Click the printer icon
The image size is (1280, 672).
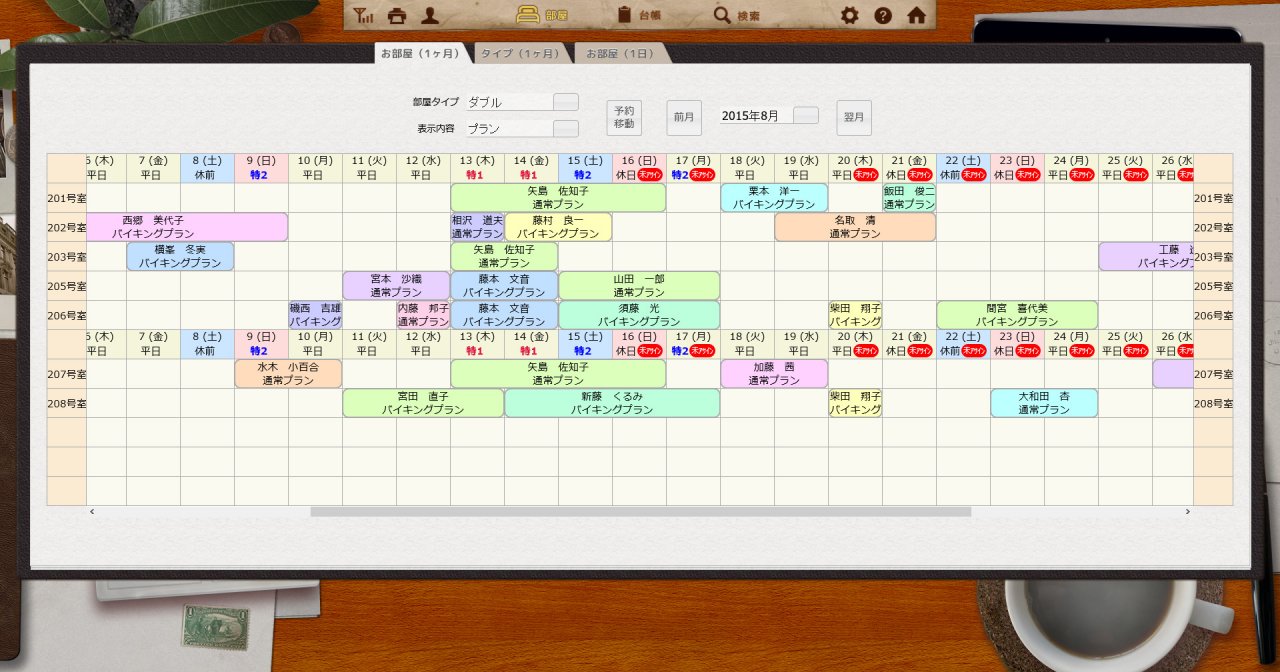tap(397, 15)
